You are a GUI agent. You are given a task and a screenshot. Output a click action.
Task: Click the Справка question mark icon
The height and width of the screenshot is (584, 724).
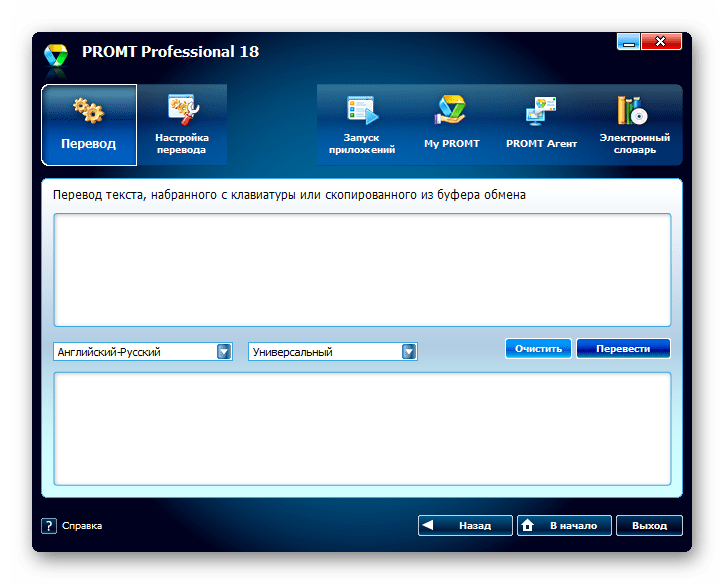coord(48,525)
